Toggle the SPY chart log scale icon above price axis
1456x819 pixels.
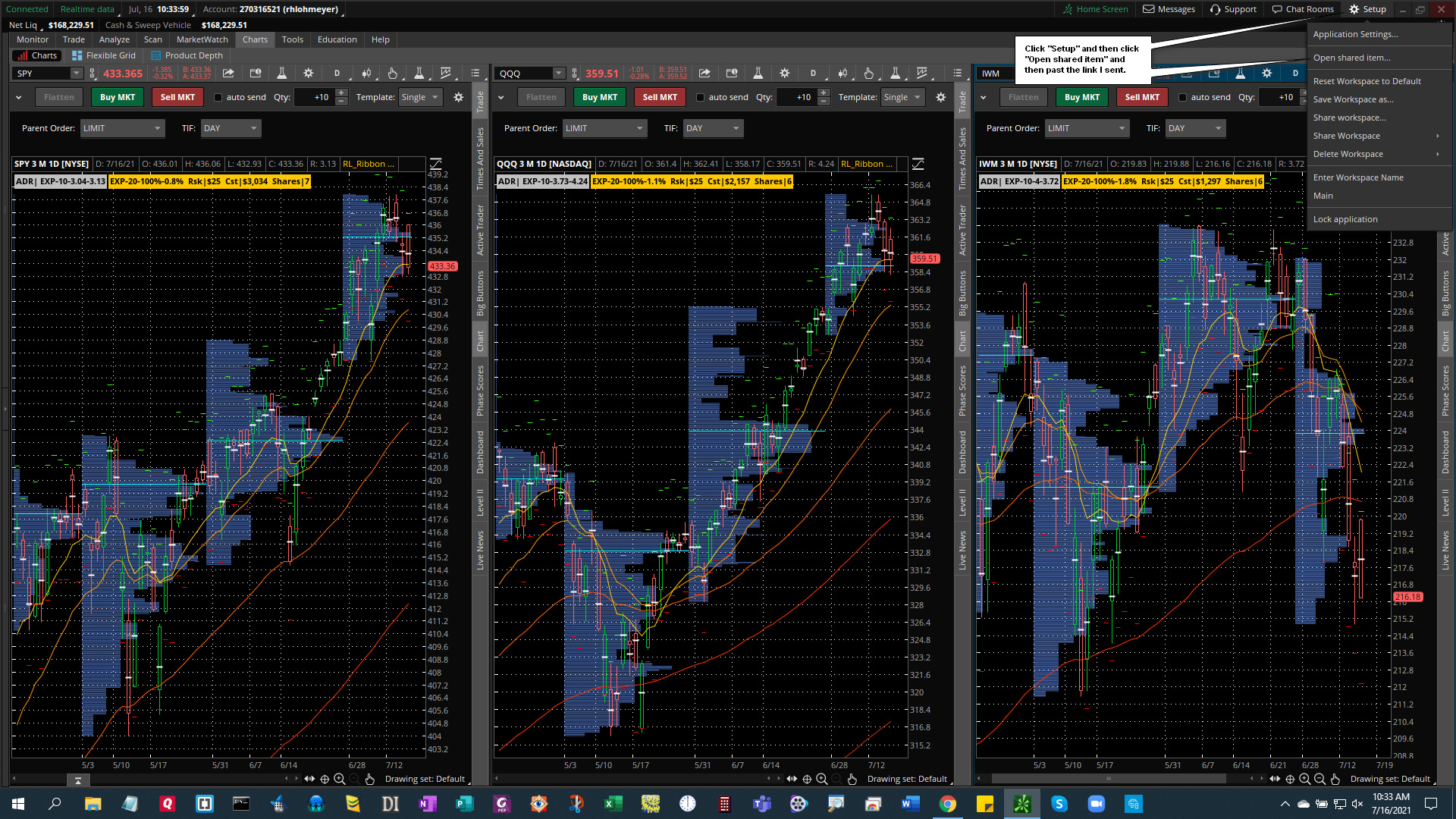click(436, 163)
